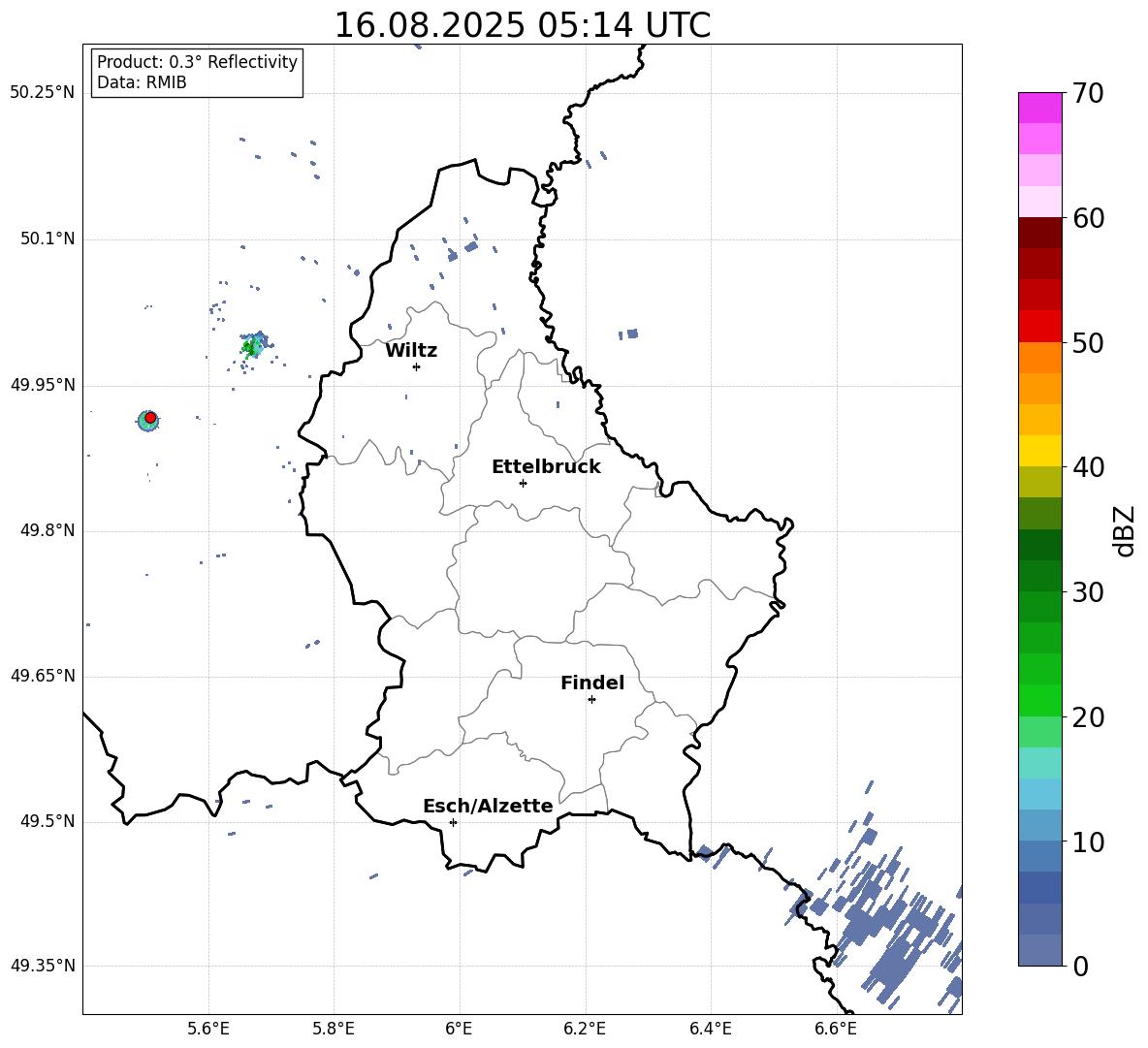This screenshot has width=1148, height=1048.
Task: Click the dBZ colorbar axis label
Action: (x=1126, y=530)
